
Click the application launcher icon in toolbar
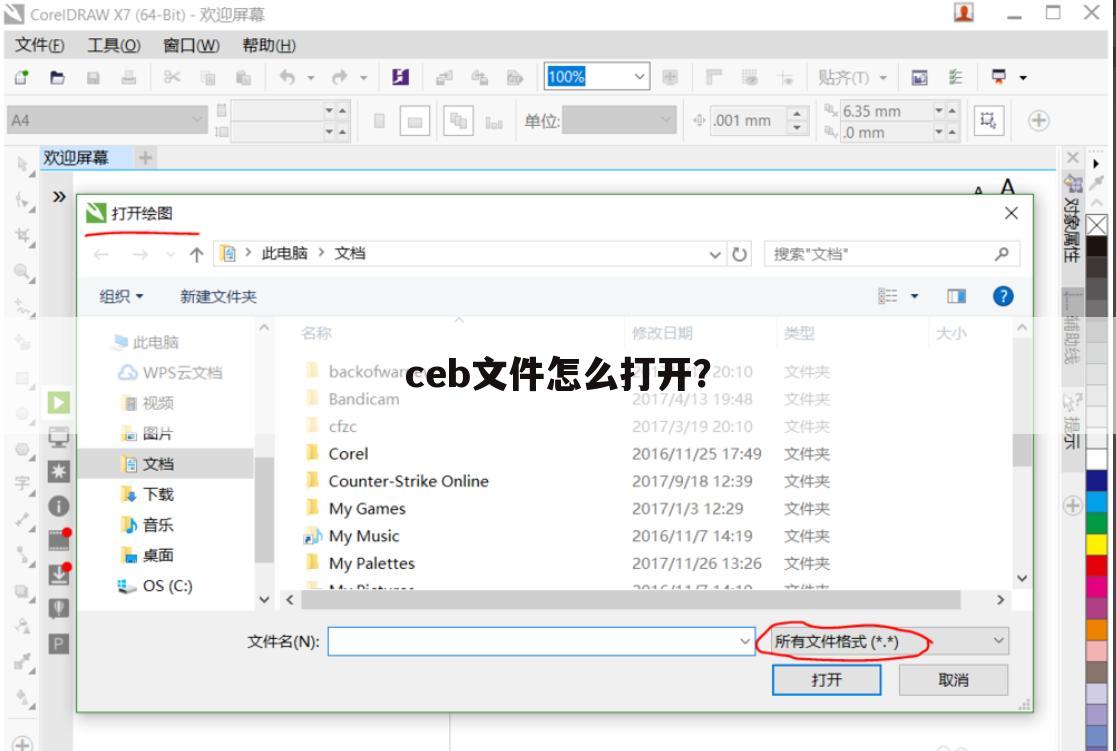tap(999, 77)
